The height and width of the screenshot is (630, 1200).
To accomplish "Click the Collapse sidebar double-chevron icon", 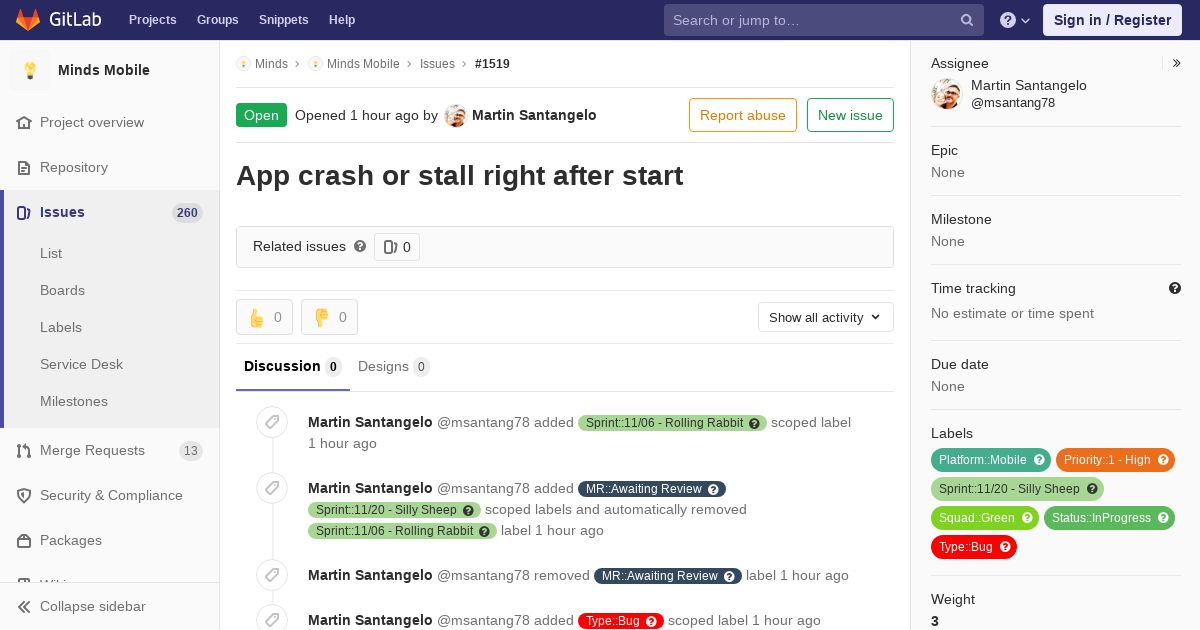I will (x=24, y=606).
